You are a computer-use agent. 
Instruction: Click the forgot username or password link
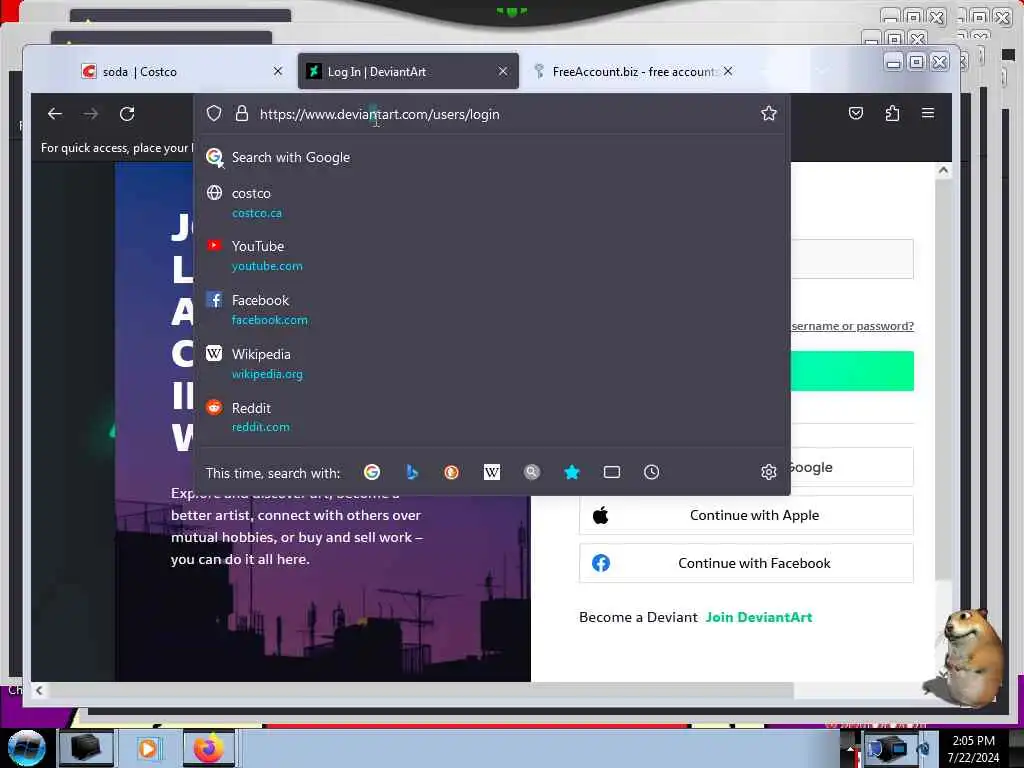tap(852, 326)
